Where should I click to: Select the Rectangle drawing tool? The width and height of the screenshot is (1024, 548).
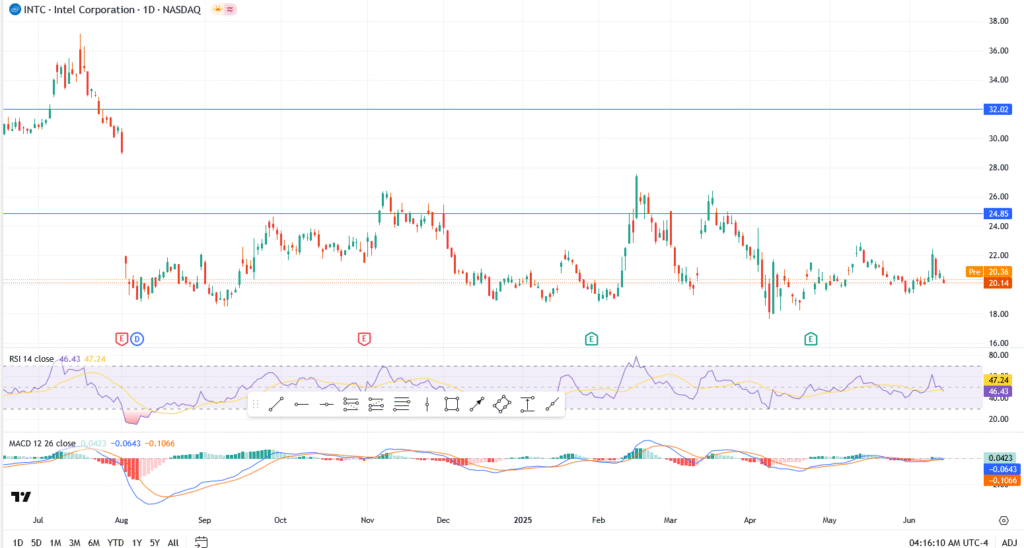[452, 404]
